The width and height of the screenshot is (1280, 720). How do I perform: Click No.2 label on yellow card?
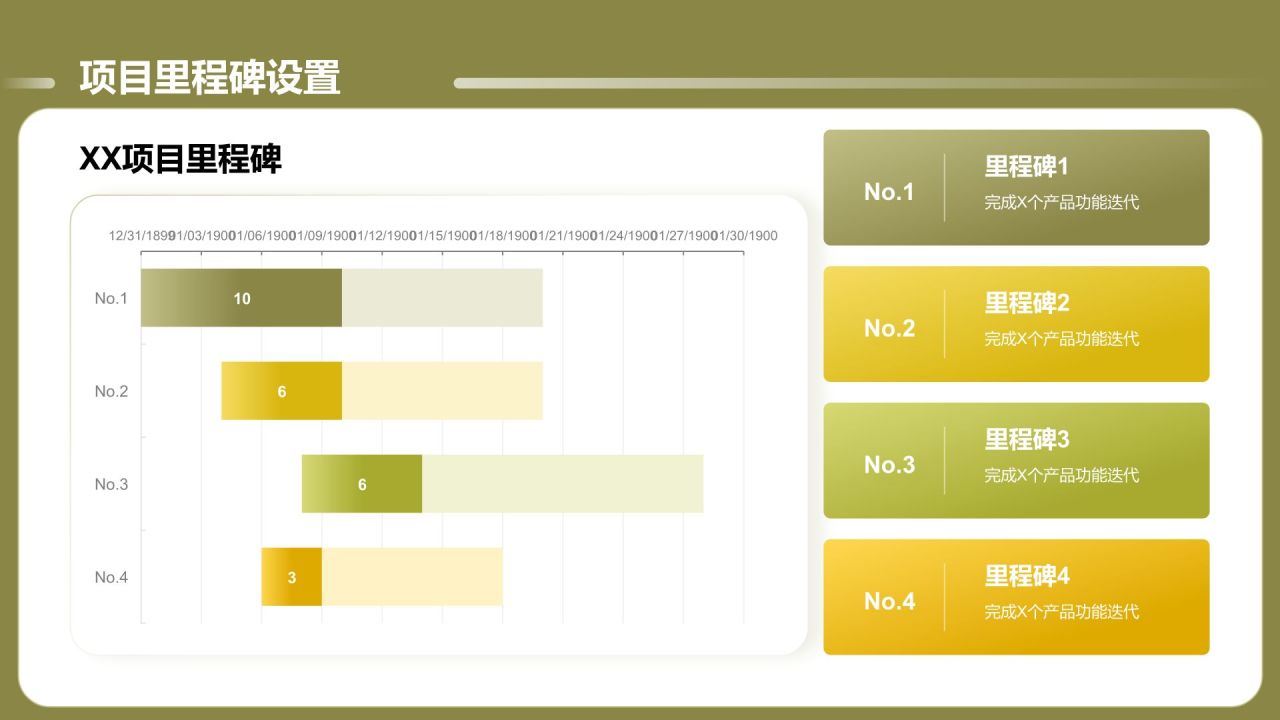point(889,328)
